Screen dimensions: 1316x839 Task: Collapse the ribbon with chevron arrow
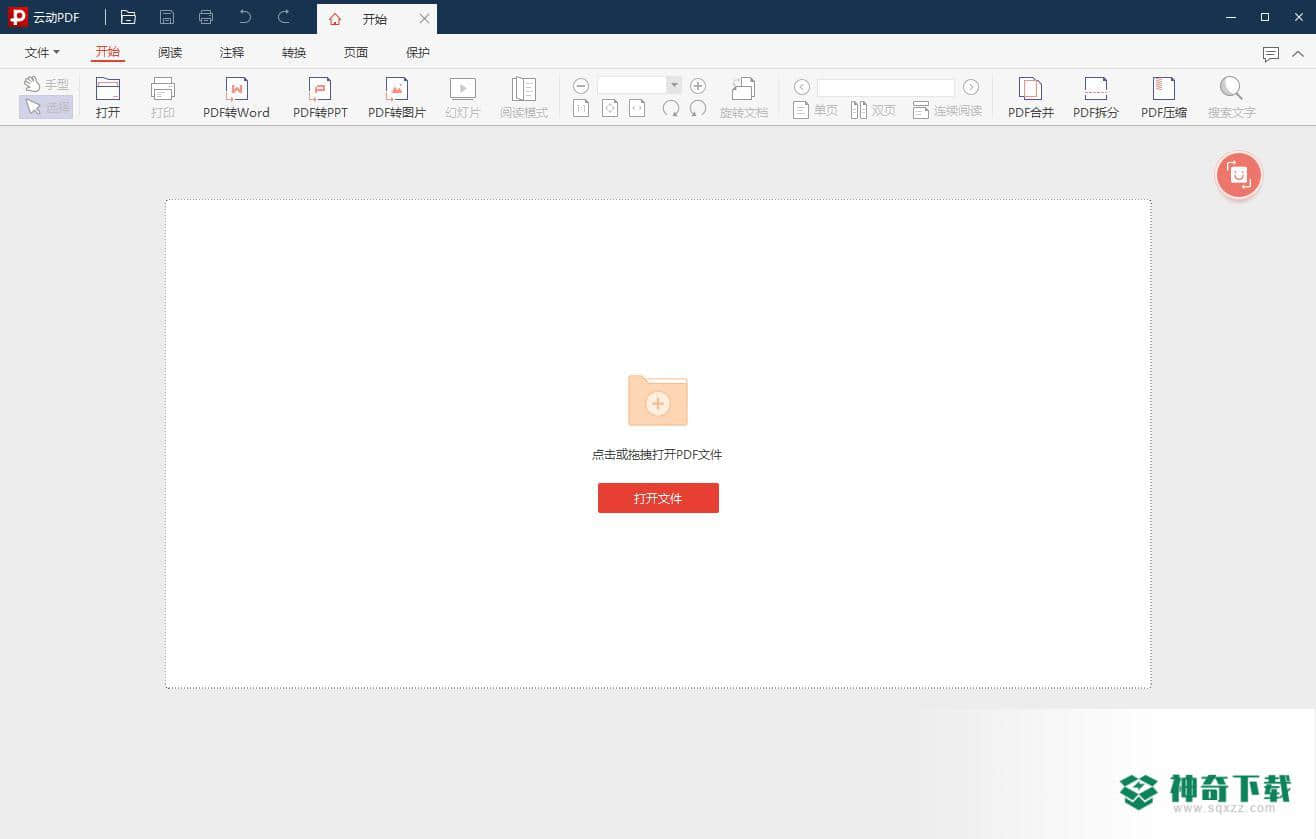[x=1298, y=54]
